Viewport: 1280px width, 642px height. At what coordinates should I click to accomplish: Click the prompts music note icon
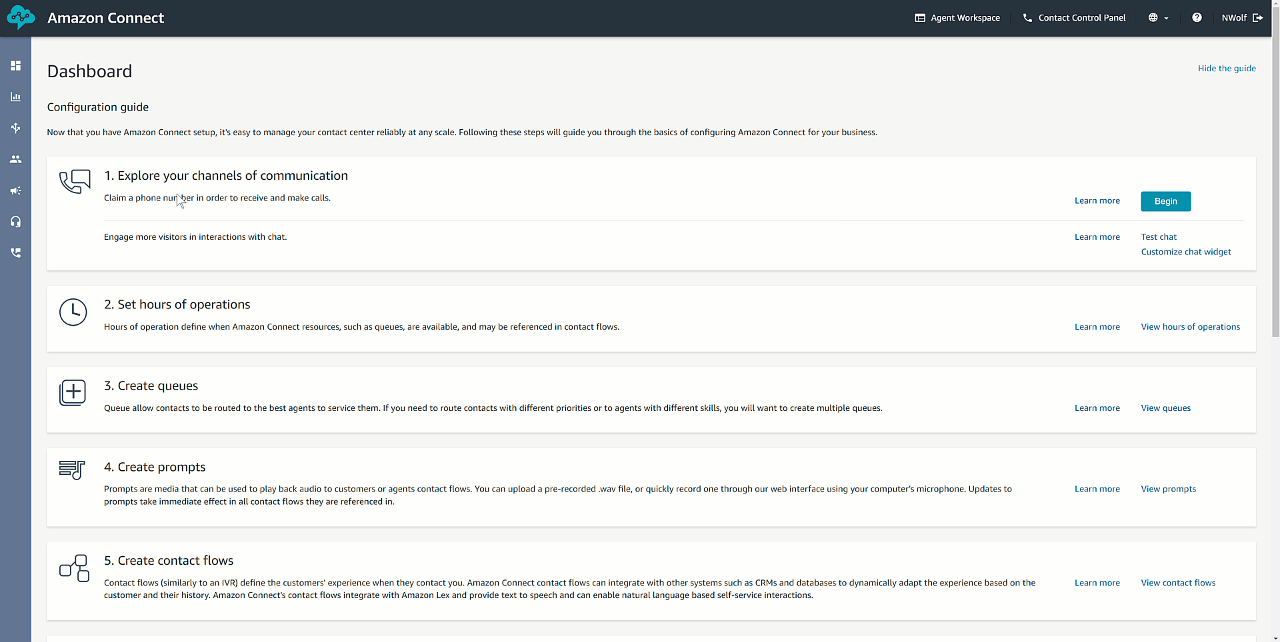click(x=72, y=470)
